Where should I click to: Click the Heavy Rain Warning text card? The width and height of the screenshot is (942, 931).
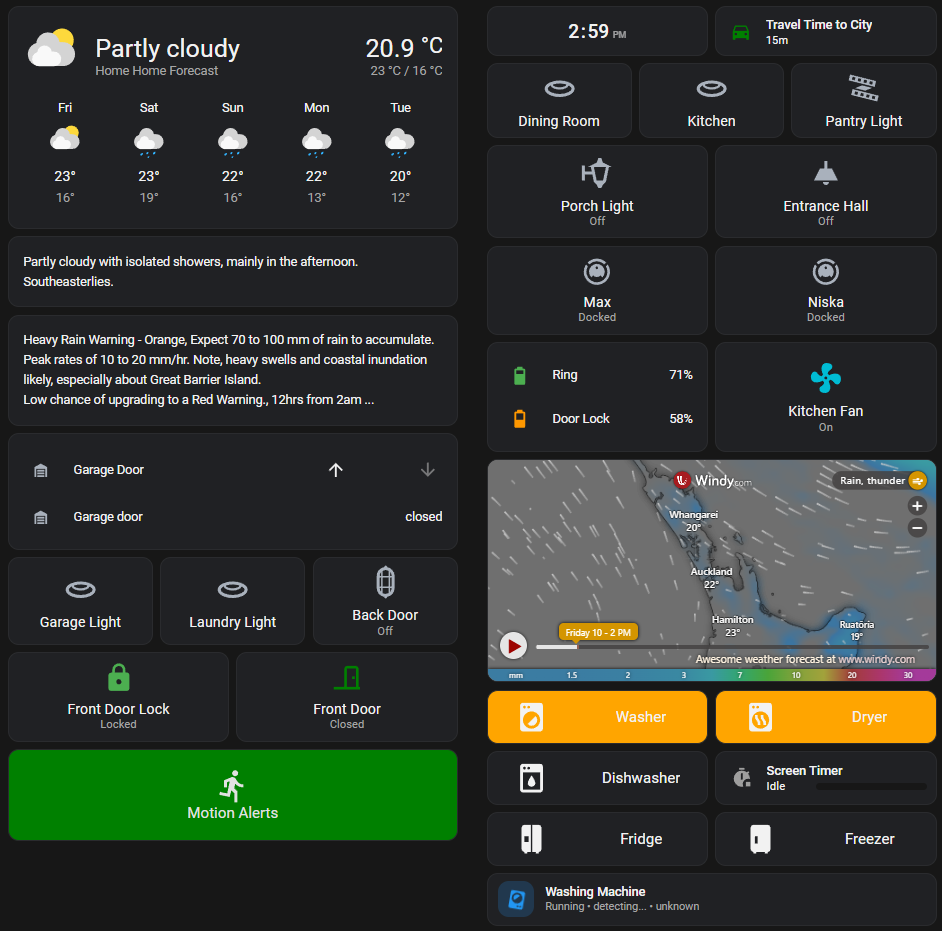[x=232, y=370]
